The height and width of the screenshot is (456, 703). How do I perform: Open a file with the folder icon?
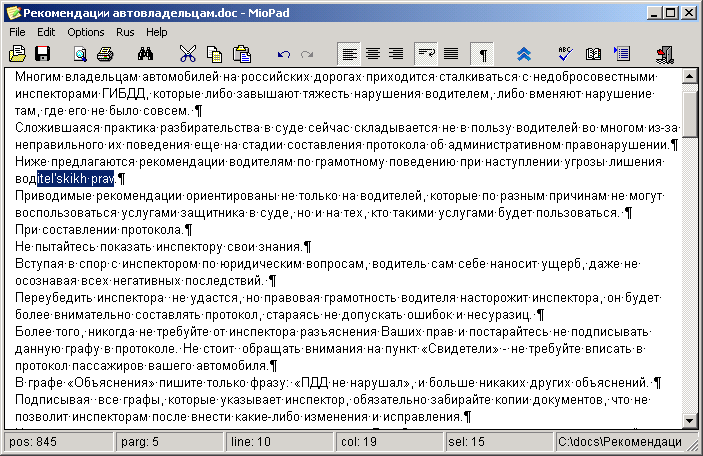[17, 54]
